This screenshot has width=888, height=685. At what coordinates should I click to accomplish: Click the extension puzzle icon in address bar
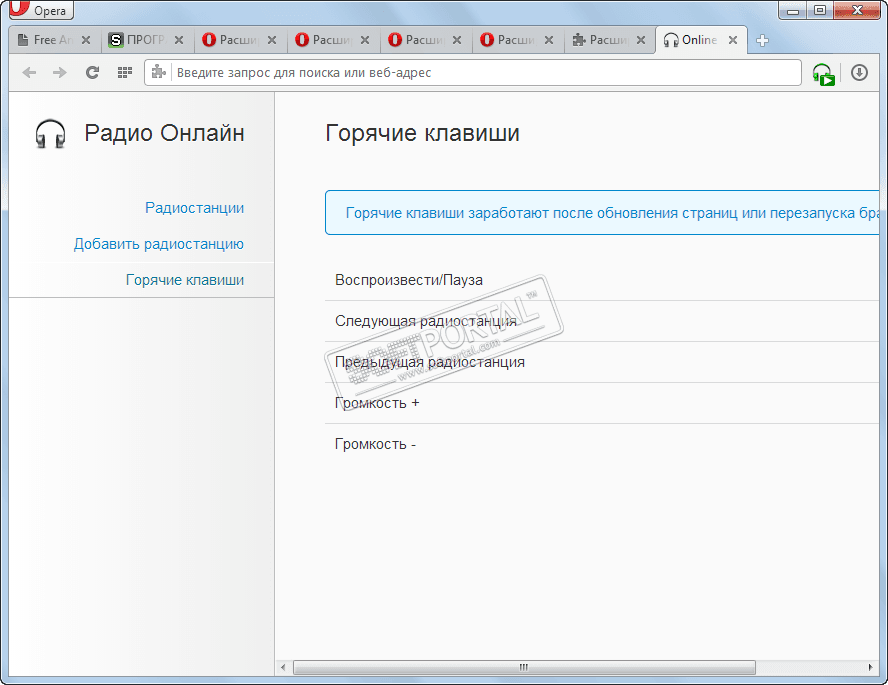(159, 72)
